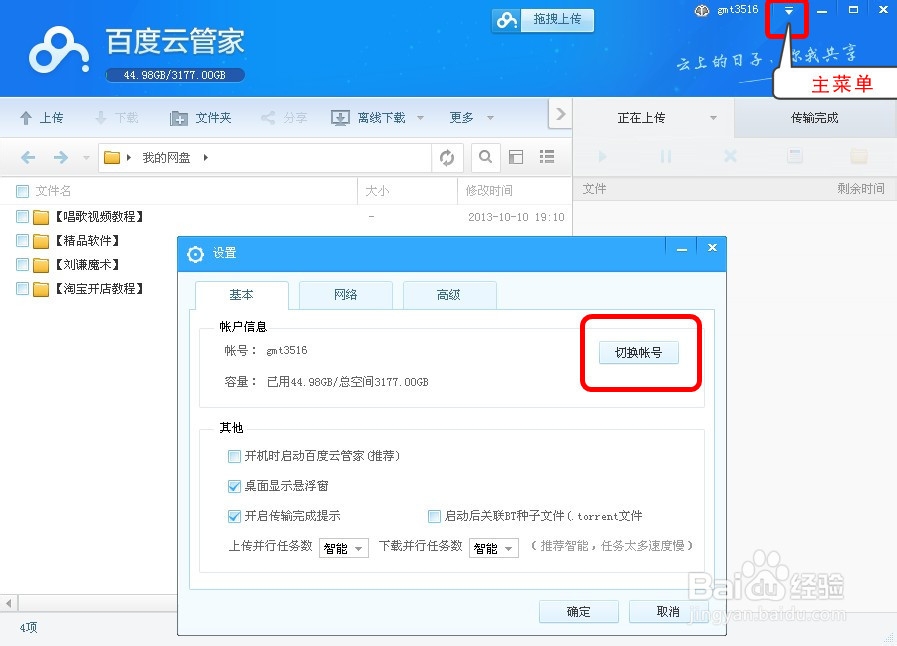Switch to list view icon

(x=547, y=157)
